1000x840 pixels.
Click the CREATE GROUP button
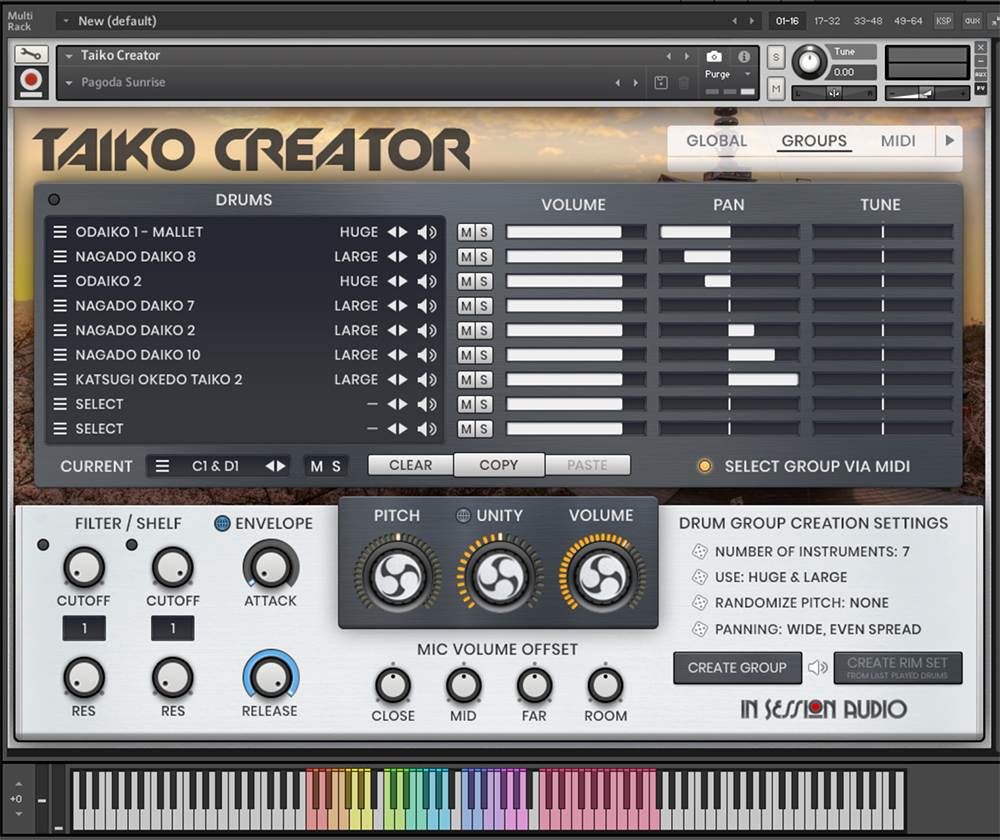coord(737,668)
